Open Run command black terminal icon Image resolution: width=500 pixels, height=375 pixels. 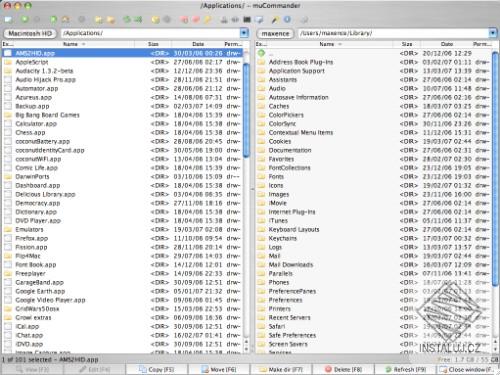247,20
